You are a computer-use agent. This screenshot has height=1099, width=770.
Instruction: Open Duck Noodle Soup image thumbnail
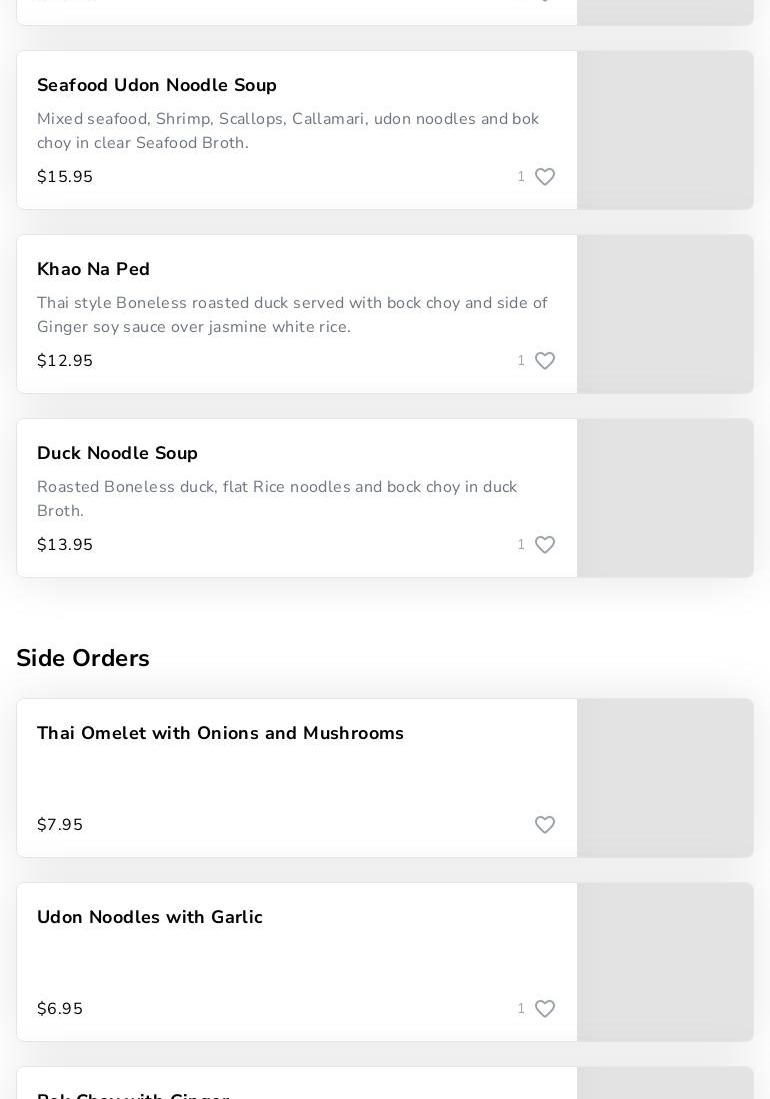point(665,498)
